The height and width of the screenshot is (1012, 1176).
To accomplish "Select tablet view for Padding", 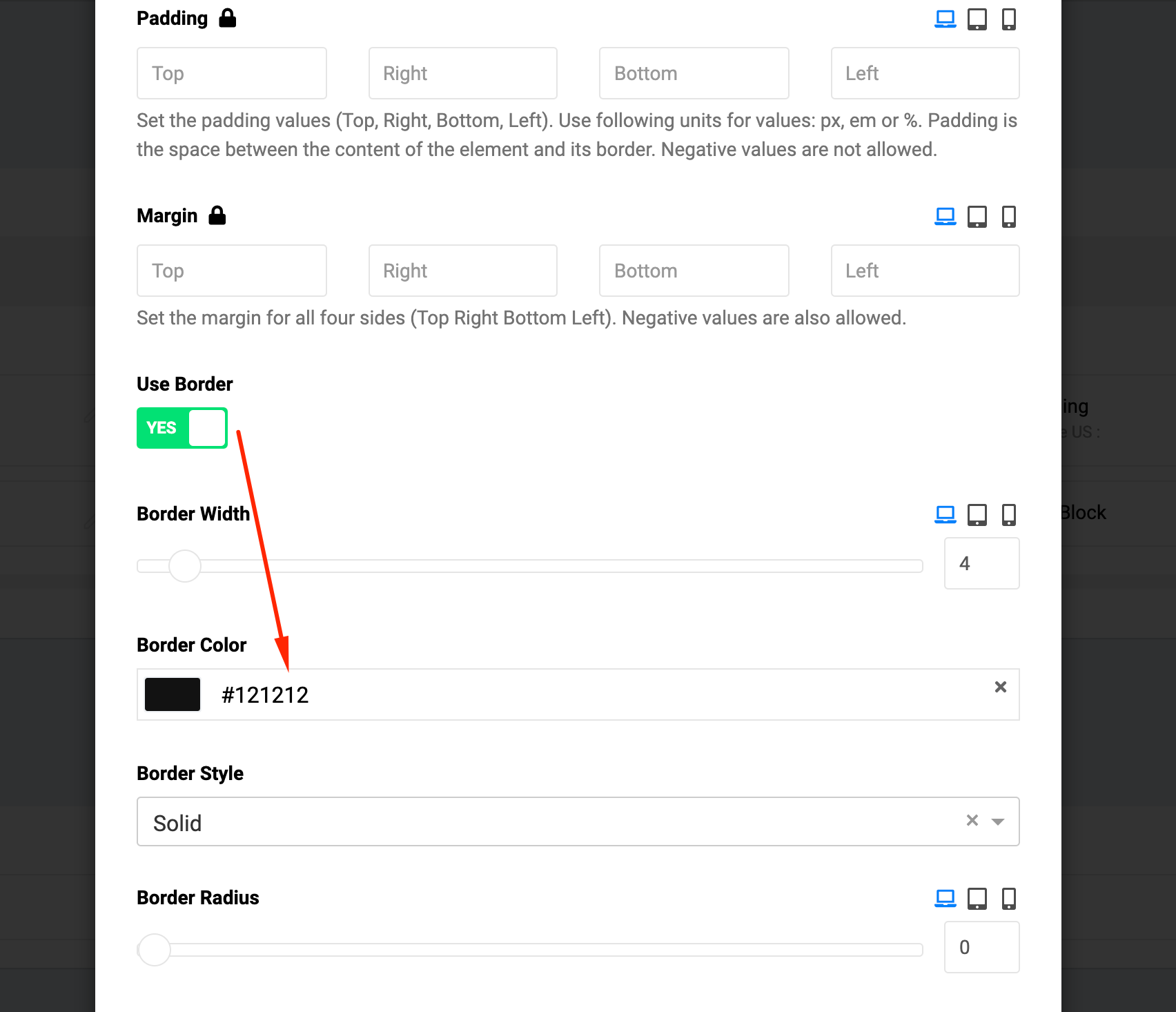I will coord(977,19).
